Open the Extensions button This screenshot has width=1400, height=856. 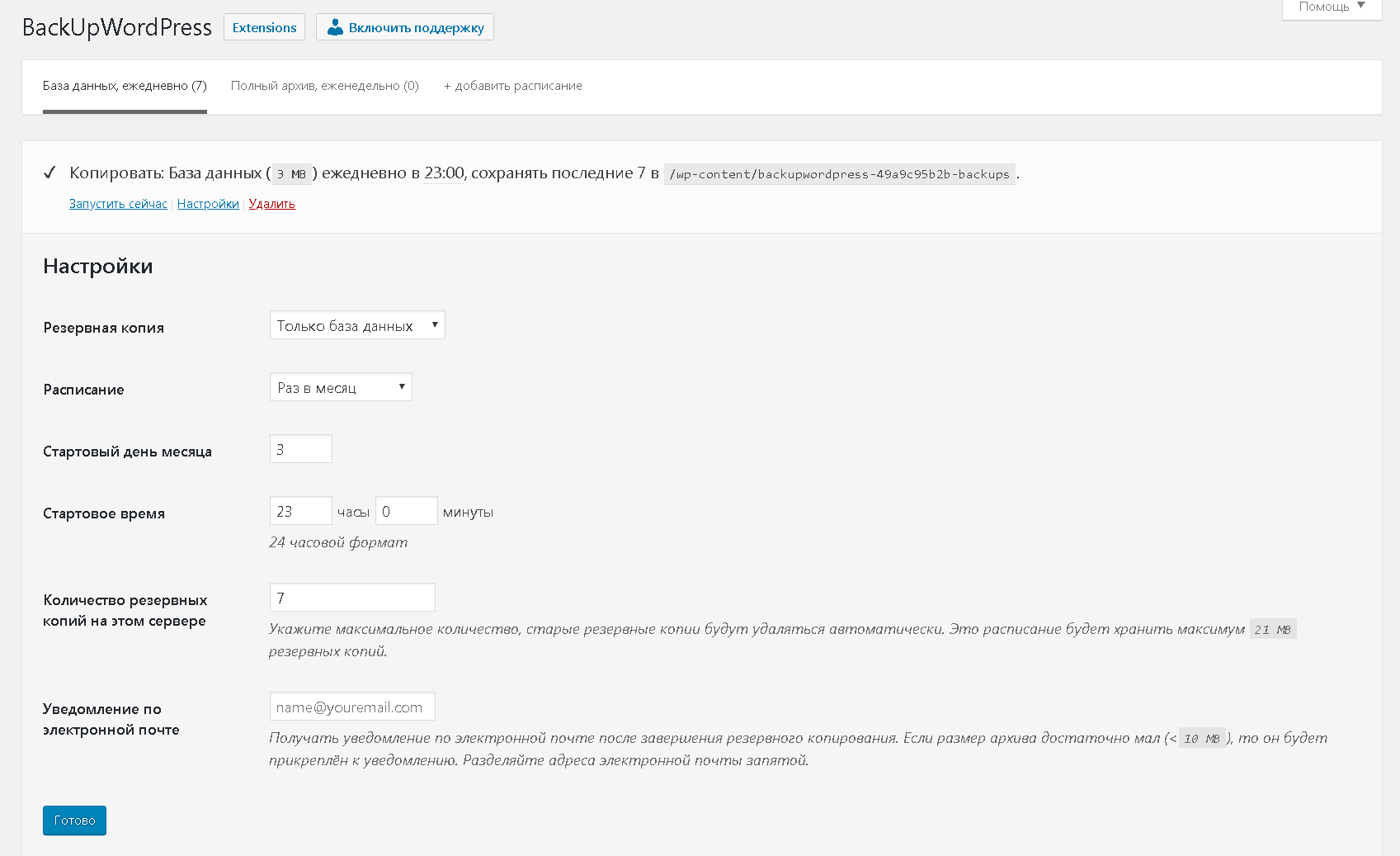(x=264, y=27)
